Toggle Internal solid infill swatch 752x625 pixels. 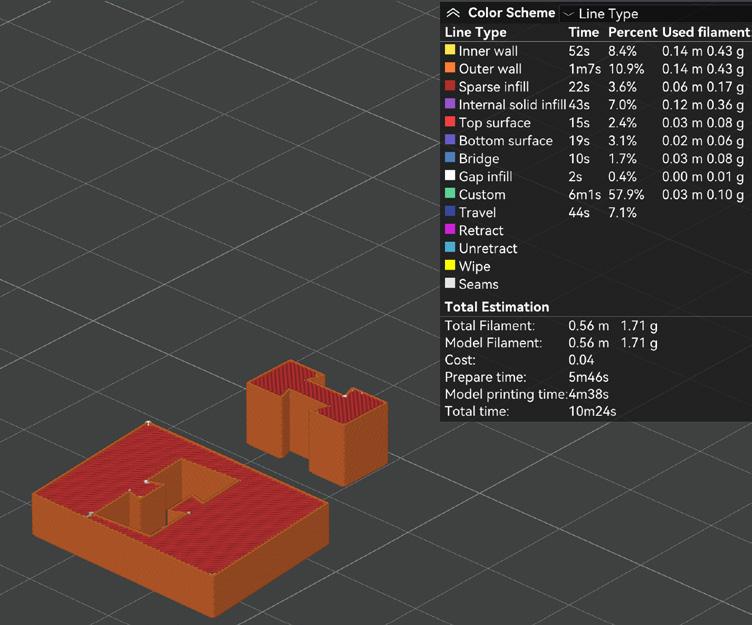point(449,104)
